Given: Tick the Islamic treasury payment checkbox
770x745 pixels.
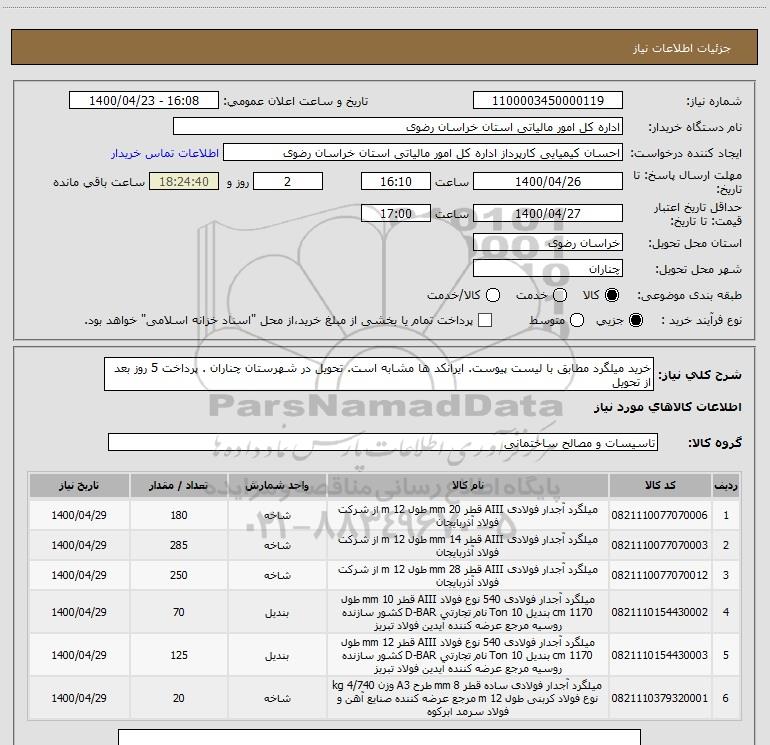Looking at the screenshot, I should [x=485, y=320].
